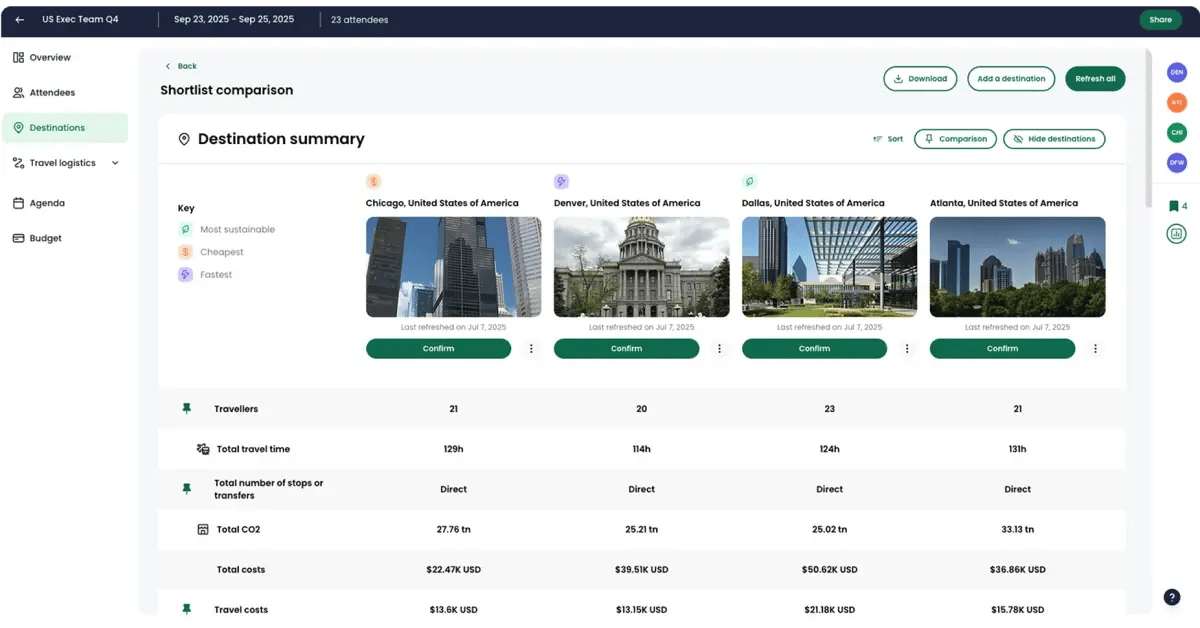Open the three-dot menu for Chicago
The image size is (1200, 628).
pyautogui.click(x=531, y=349)
